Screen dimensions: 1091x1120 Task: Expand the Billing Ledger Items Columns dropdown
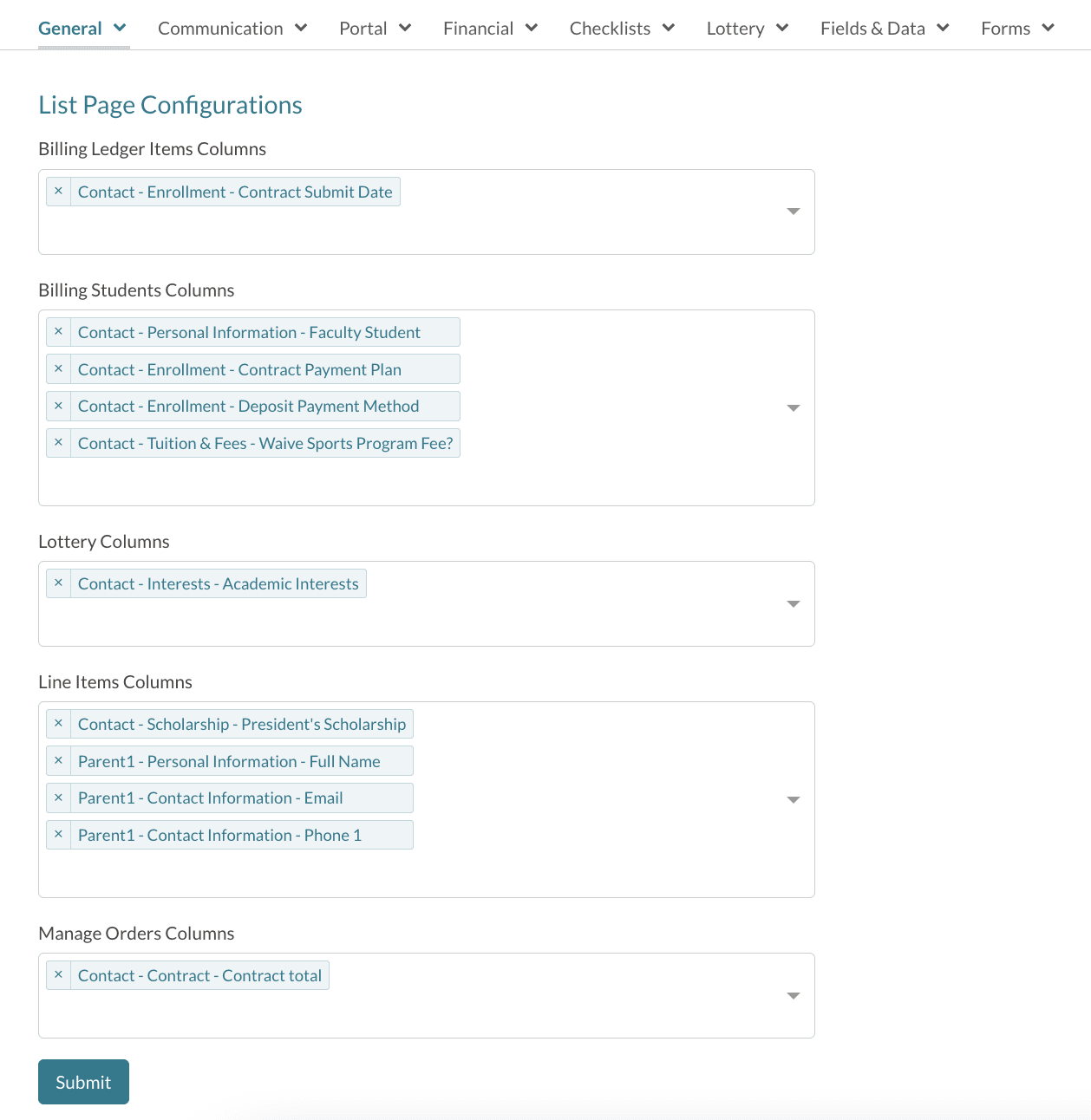pyautogui.click(x=793, y=212)
